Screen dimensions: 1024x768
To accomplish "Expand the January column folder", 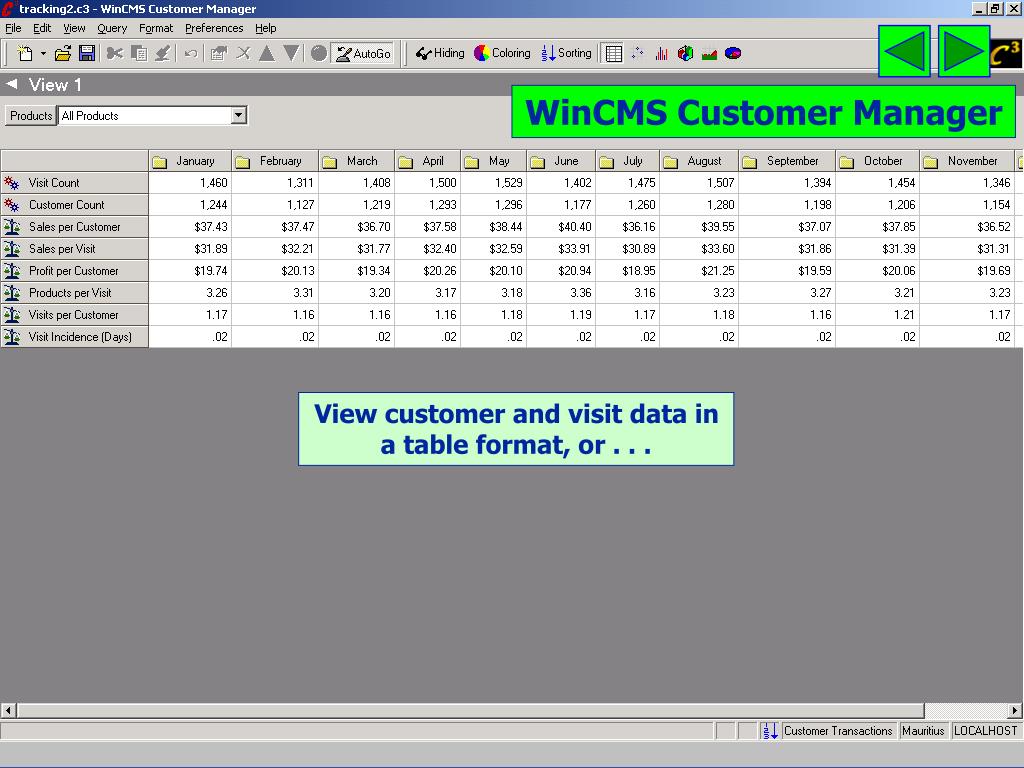I will click(x=159, y=162).
